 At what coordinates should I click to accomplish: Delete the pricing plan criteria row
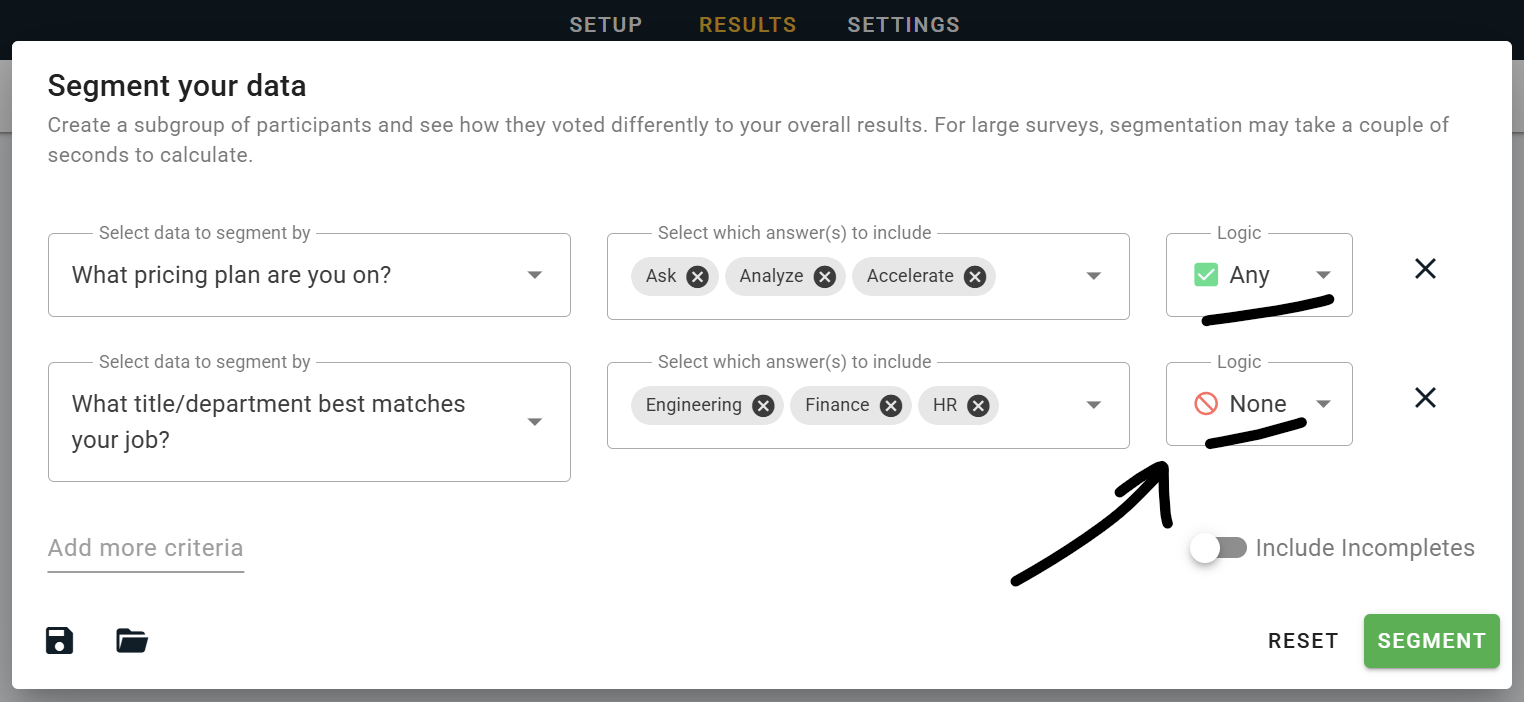1425,269
